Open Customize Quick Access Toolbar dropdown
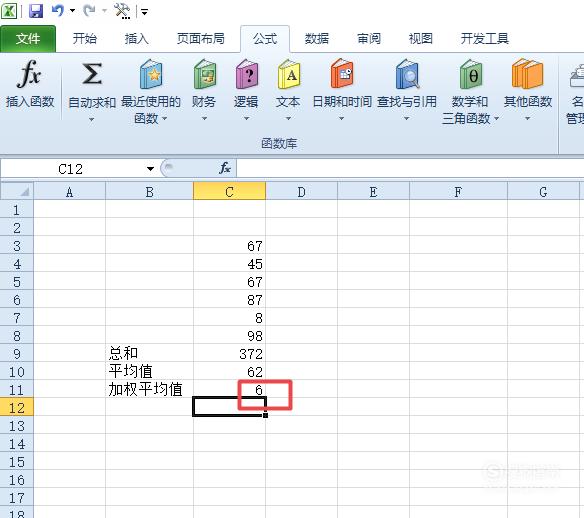Screen dimensions: 584x518 coord(145,12)
